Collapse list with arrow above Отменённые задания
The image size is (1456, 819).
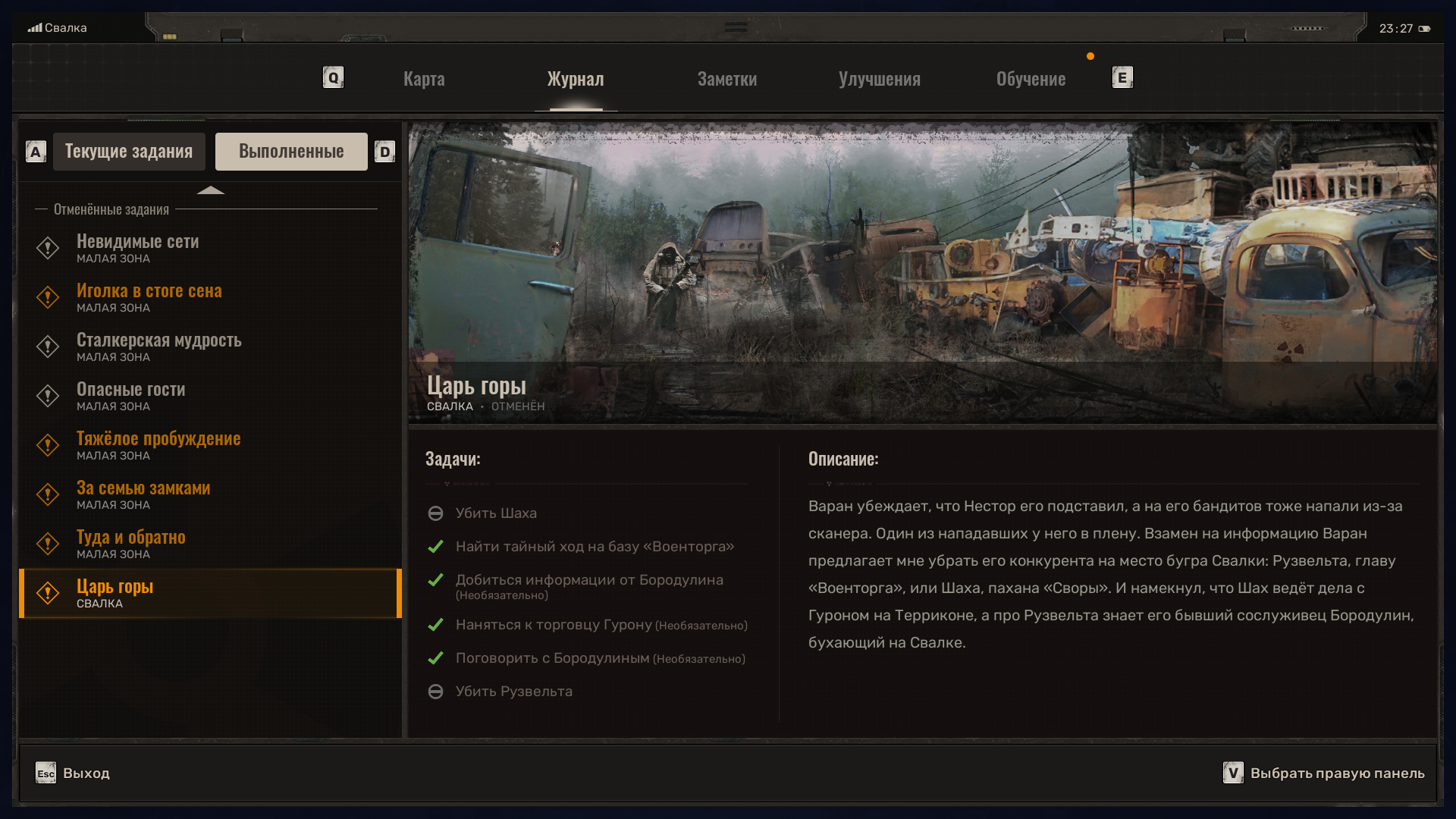pyautogui.click(x=210, y=190)
